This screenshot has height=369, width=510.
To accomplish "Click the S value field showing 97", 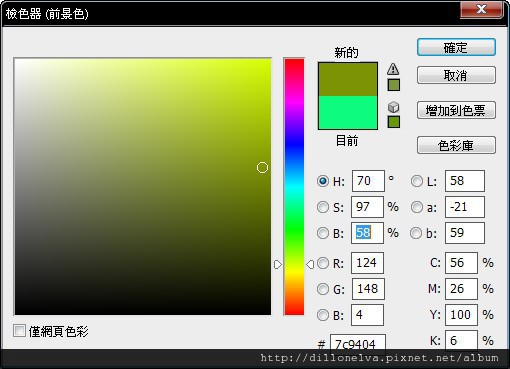I will (x=367, y=207).
